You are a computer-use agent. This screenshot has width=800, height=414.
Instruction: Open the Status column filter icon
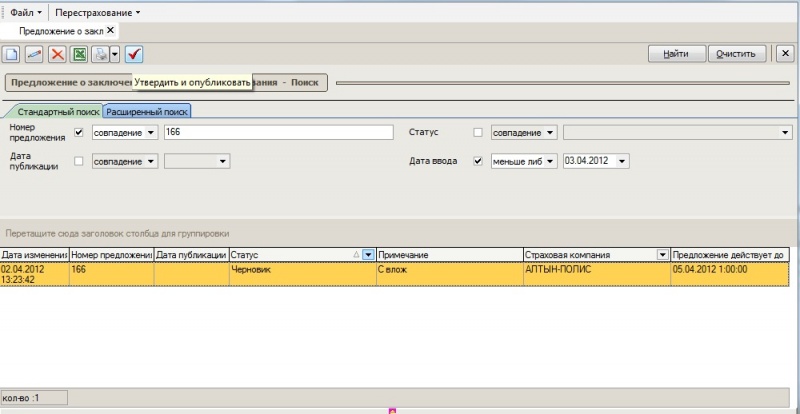[x=368, y=255]
